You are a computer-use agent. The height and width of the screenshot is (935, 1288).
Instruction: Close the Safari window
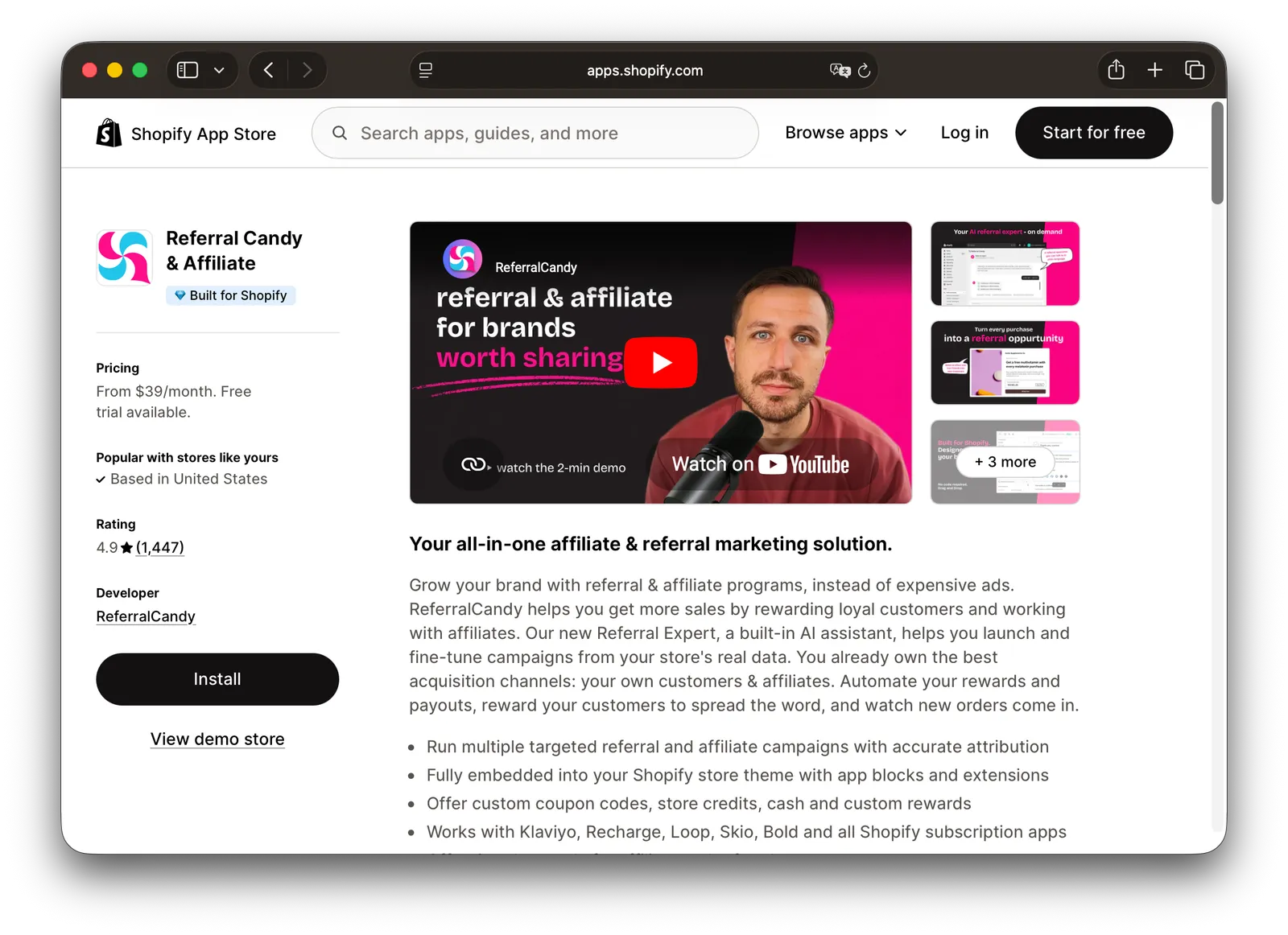[x=89, y=70]
